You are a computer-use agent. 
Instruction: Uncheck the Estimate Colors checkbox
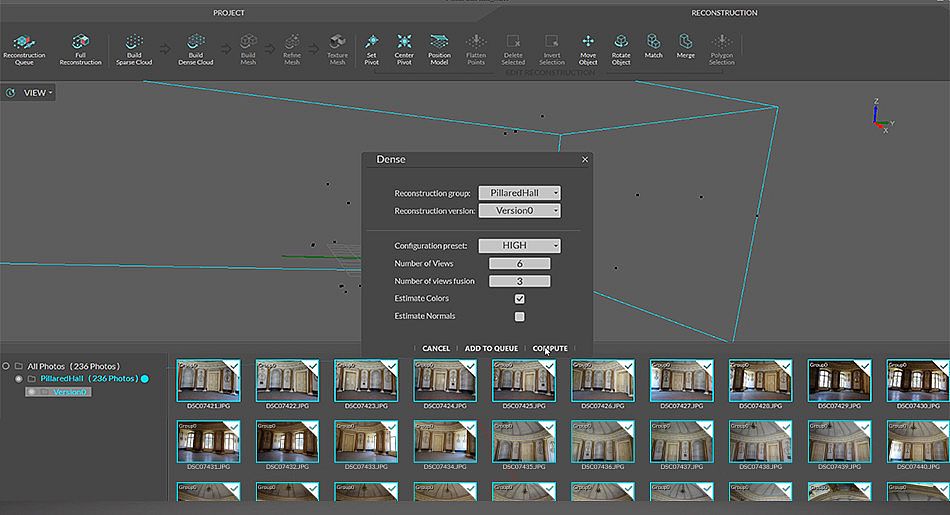tap(520, 299)
